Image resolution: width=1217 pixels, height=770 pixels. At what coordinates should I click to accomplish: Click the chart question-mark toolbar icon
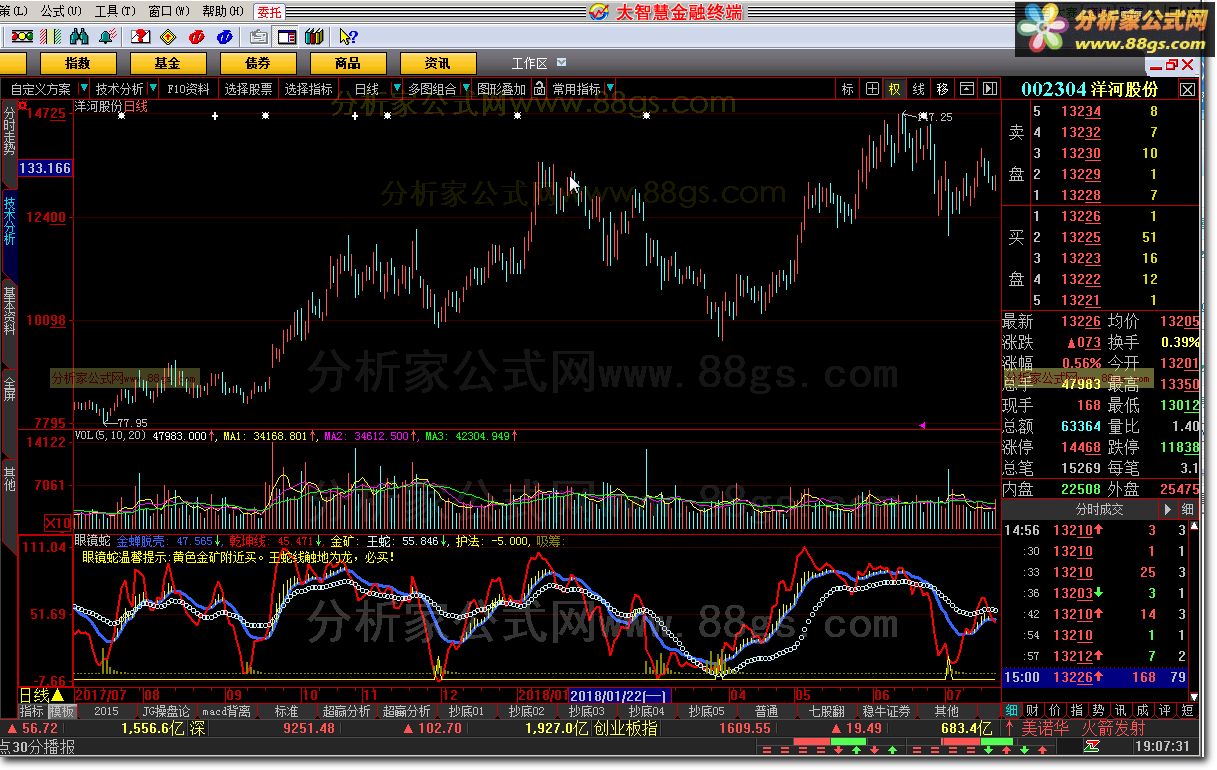tap(141, 37)
